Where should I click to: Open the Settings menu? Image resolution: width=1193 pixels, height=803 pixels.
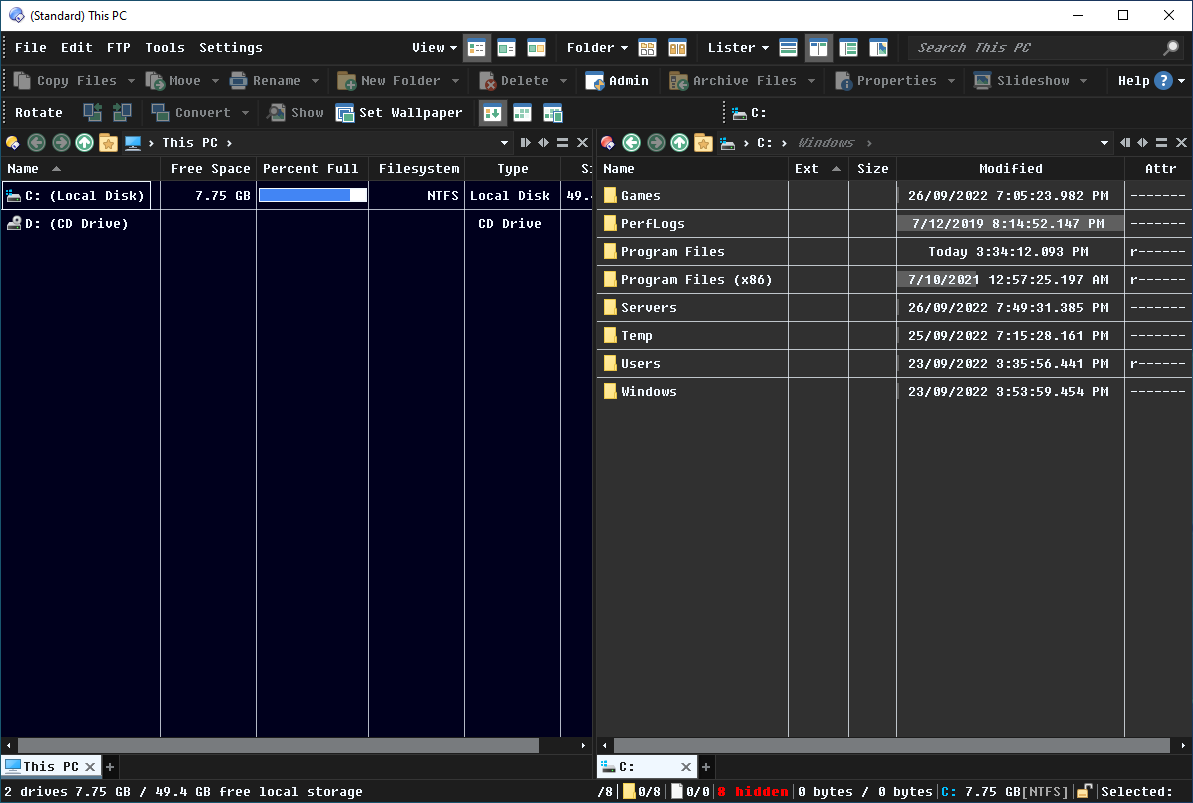click(231, 48)
